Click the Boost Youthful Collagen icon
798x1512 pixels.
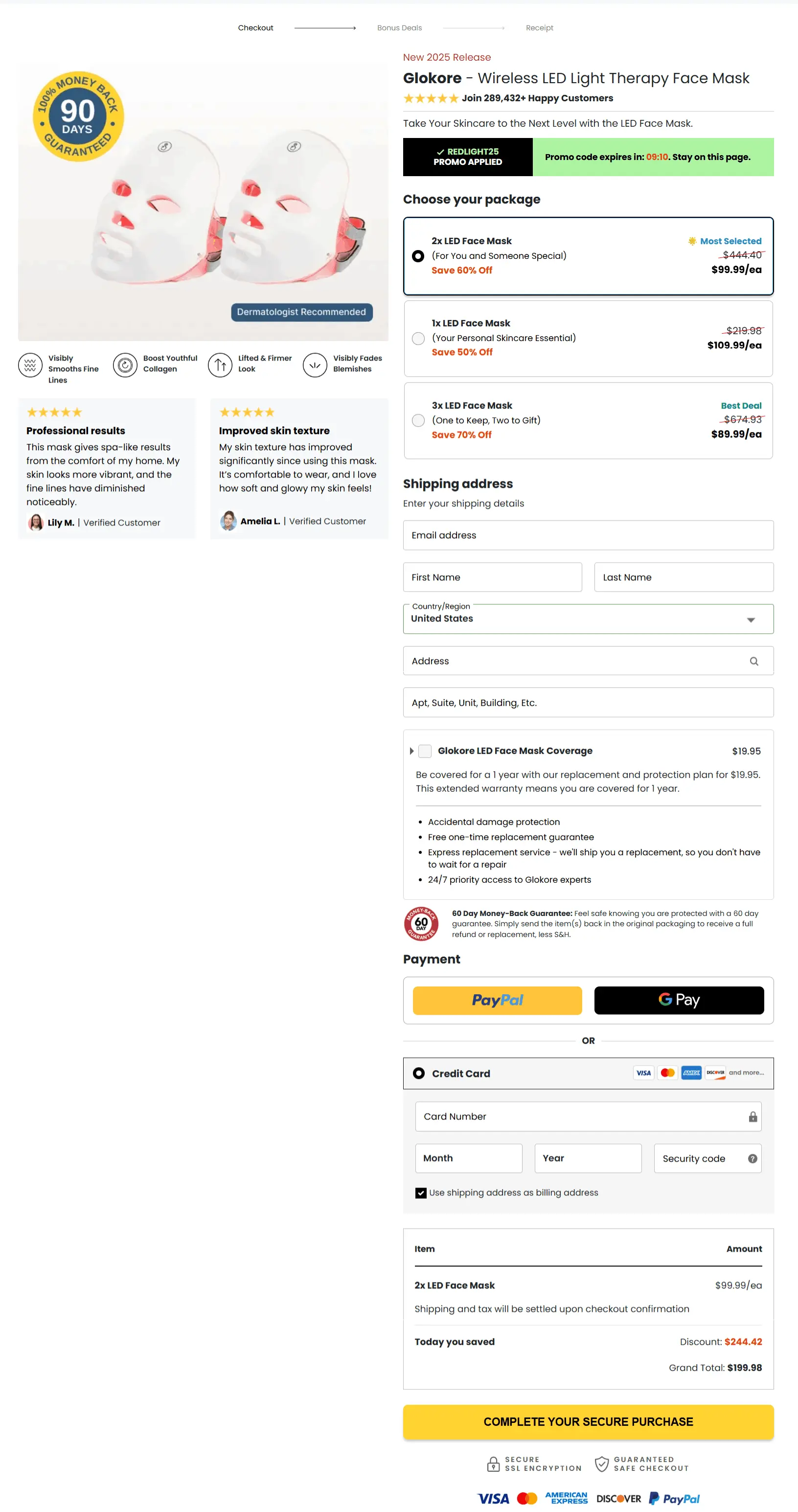coord(125,365)
